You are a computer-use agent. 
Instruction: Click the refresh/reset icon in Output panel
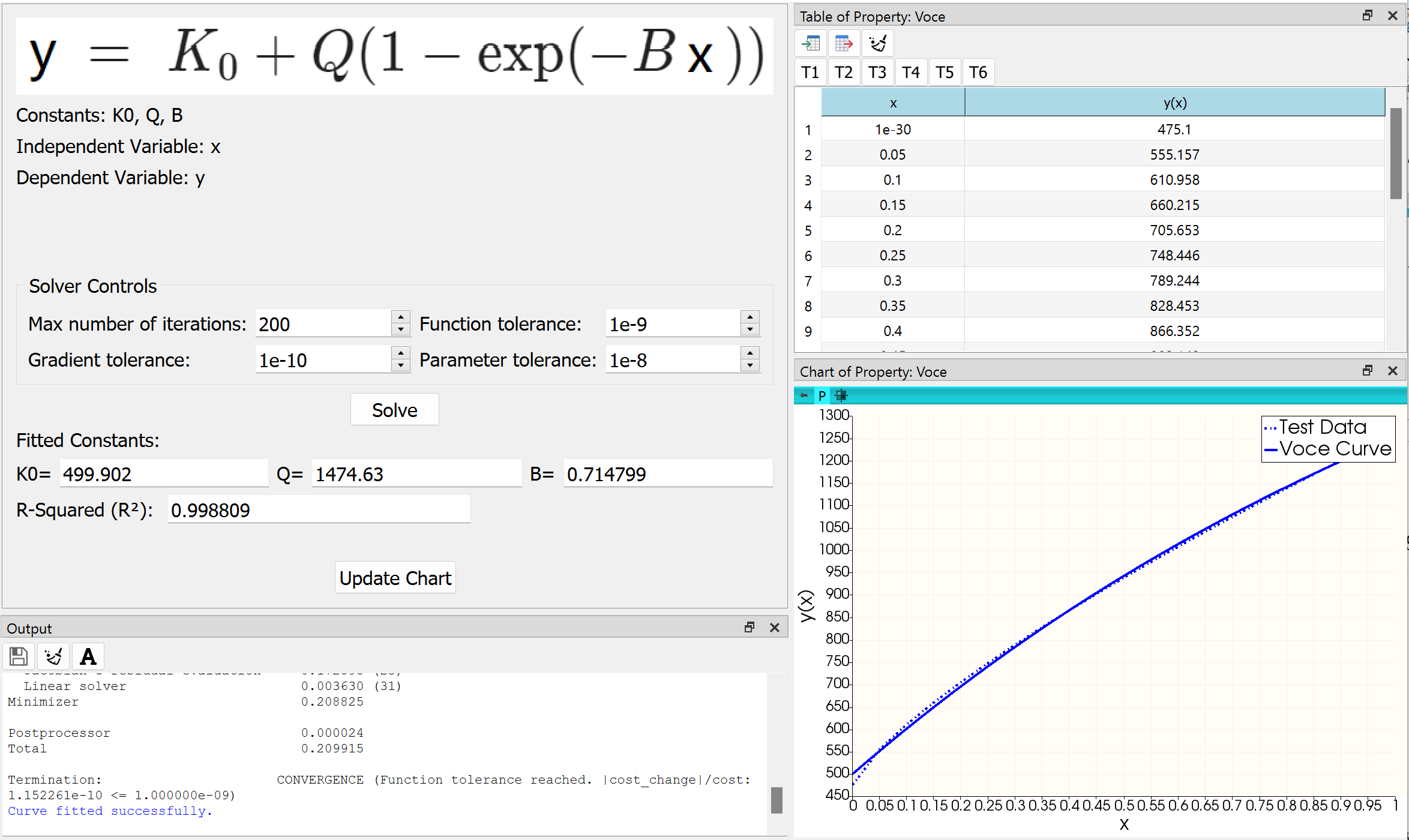[53, 656]
